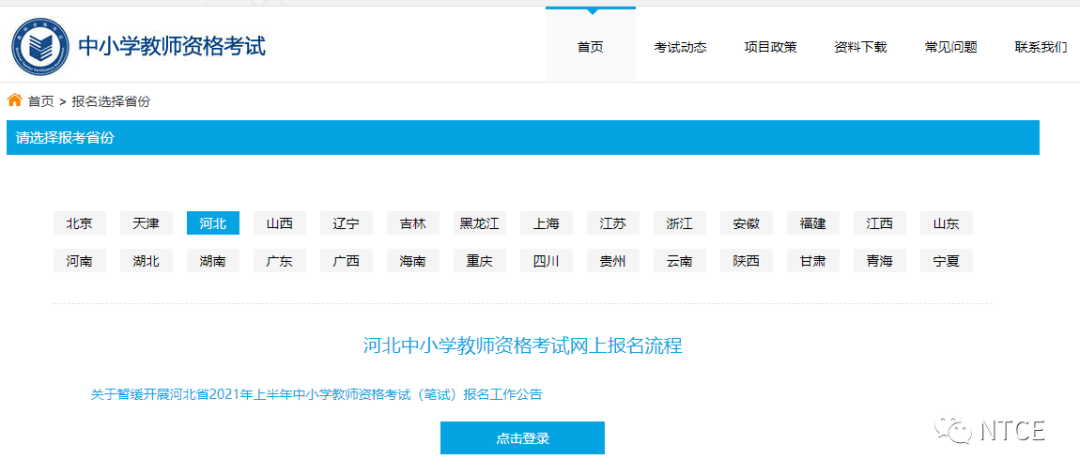This screenshot has height=475, width=1080.
Task: Select province 福建
Action: (813, 223)
